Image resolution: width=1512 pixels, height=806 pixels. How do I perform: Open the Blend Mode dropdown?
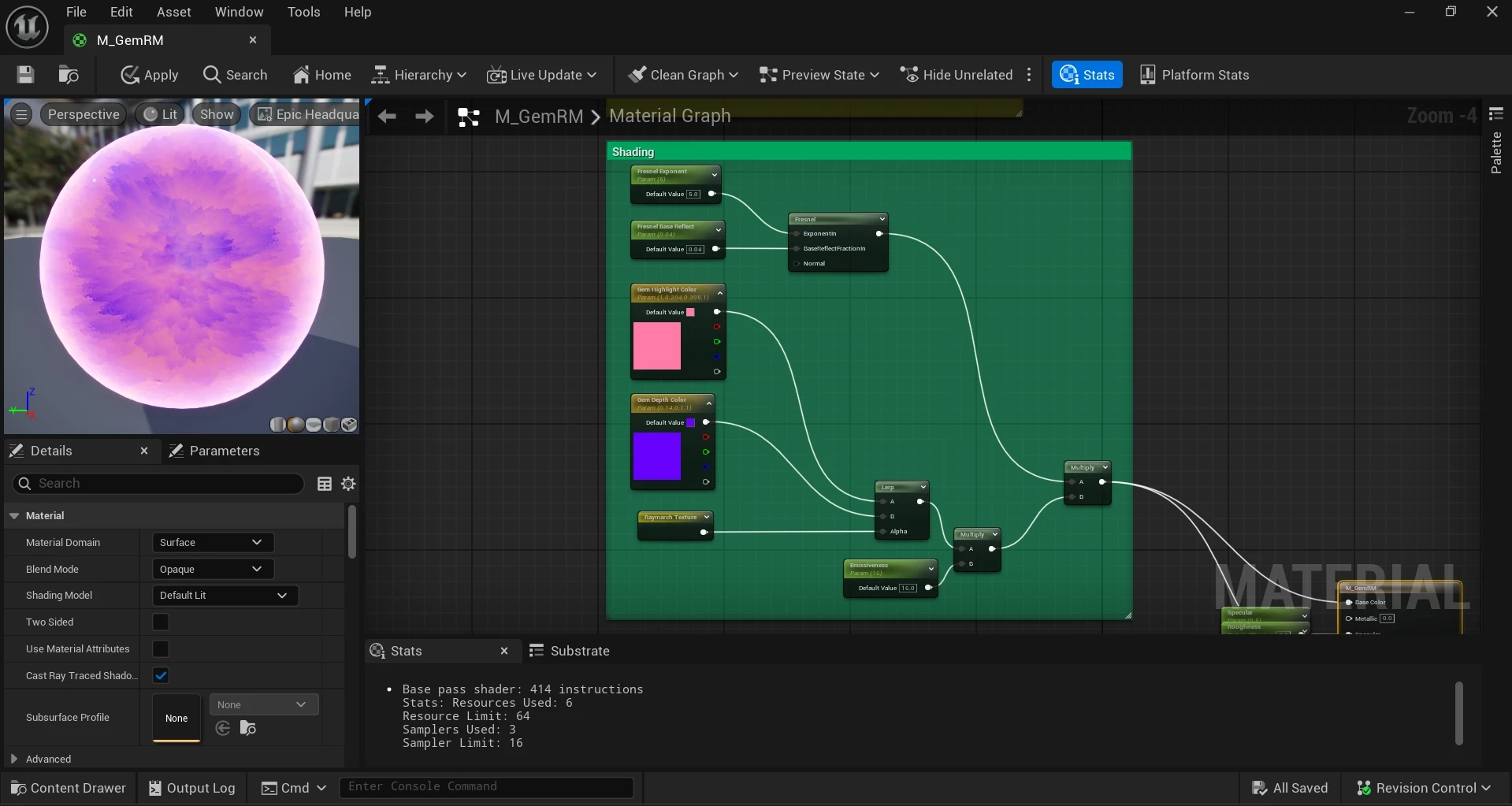(212, 570)
